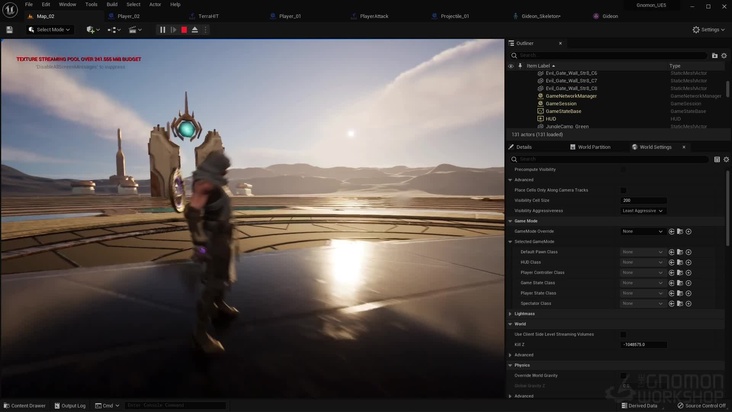Stop the play session with red button
This screenshot has width=732, height=412.
click(184, 30)
